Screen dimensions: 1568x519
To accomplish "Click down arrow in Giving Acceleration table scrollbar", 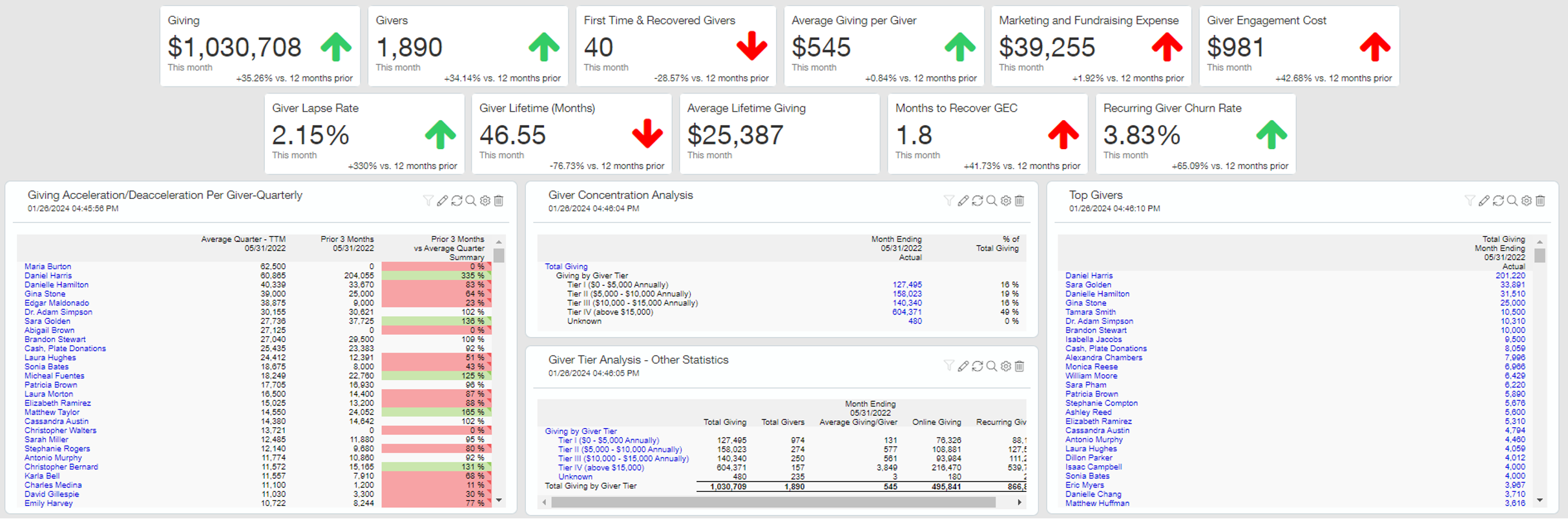I will (x=499, y=500).
